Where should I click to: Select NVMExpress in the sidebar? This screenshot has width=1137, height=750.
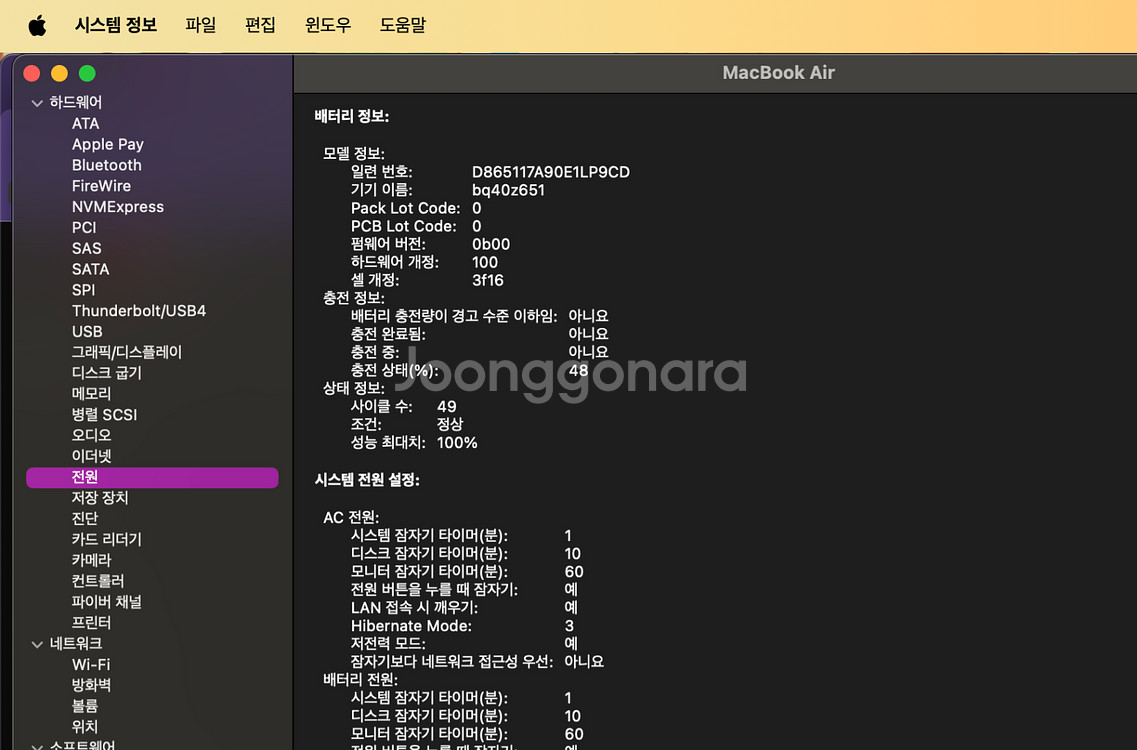point(117,207)
